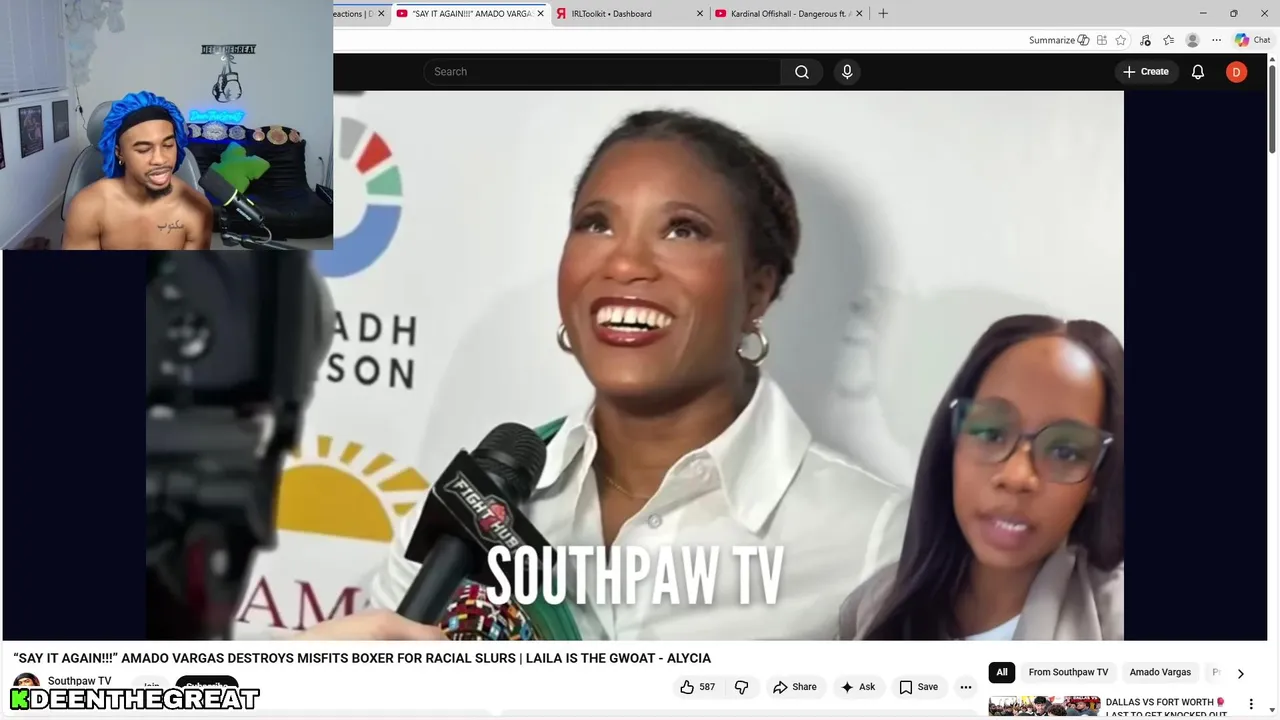Open the account avatar menu

point(1236,72)
